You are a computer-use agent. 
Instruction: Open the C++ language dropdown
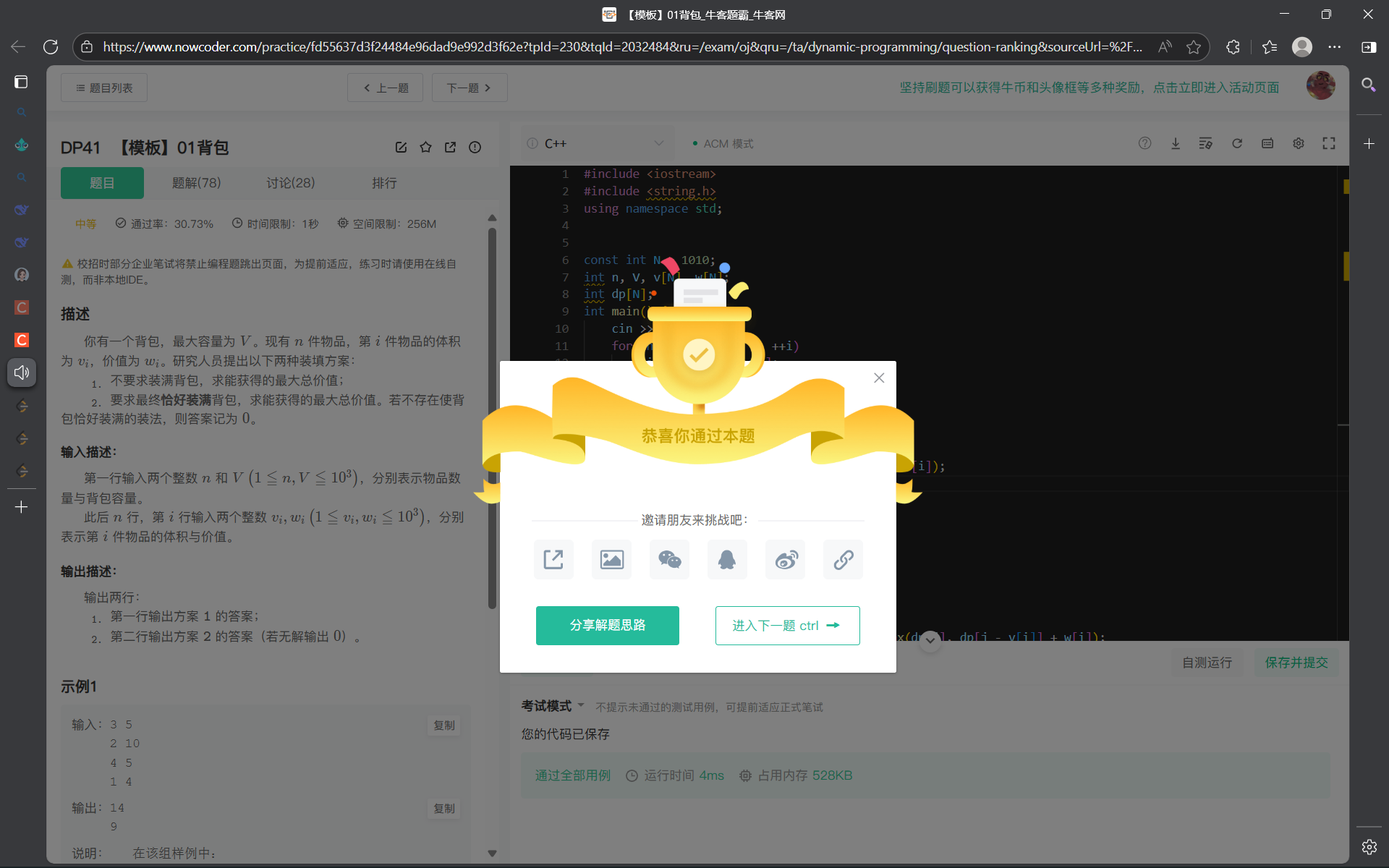coord(597,143)
